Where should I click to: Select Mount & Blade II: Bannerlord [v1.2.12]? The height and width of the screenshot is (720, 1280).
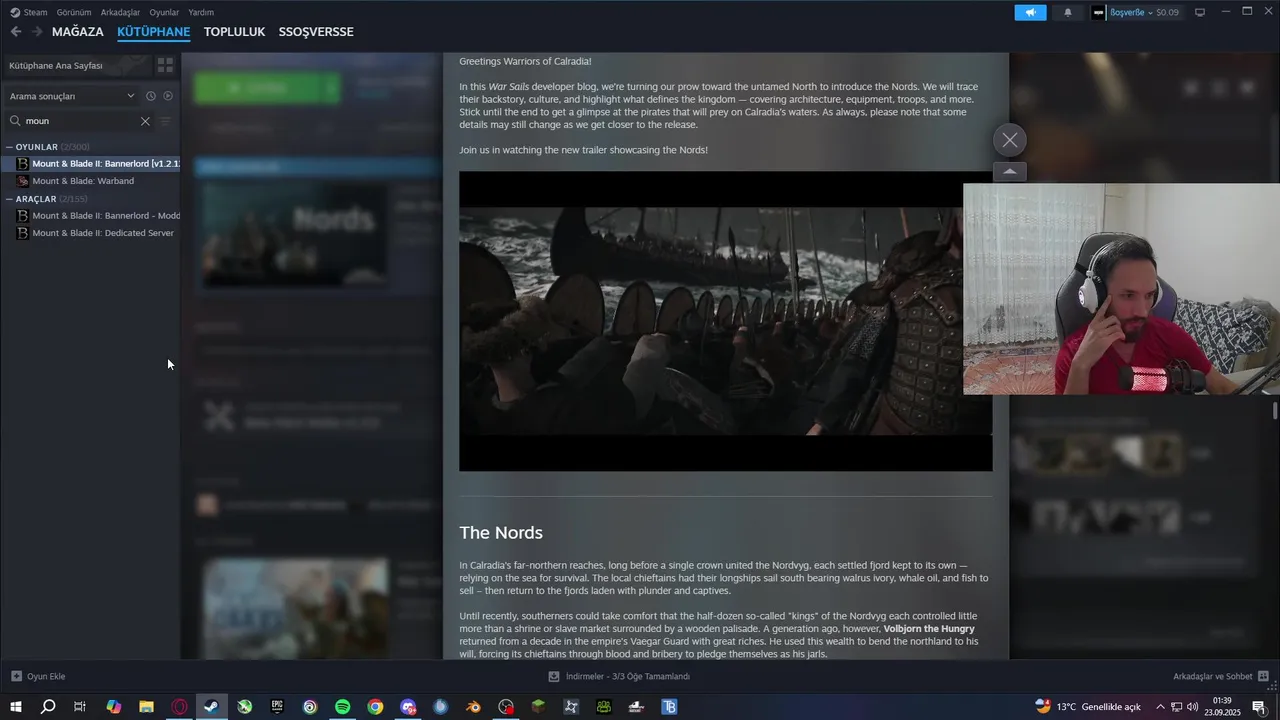90,164
